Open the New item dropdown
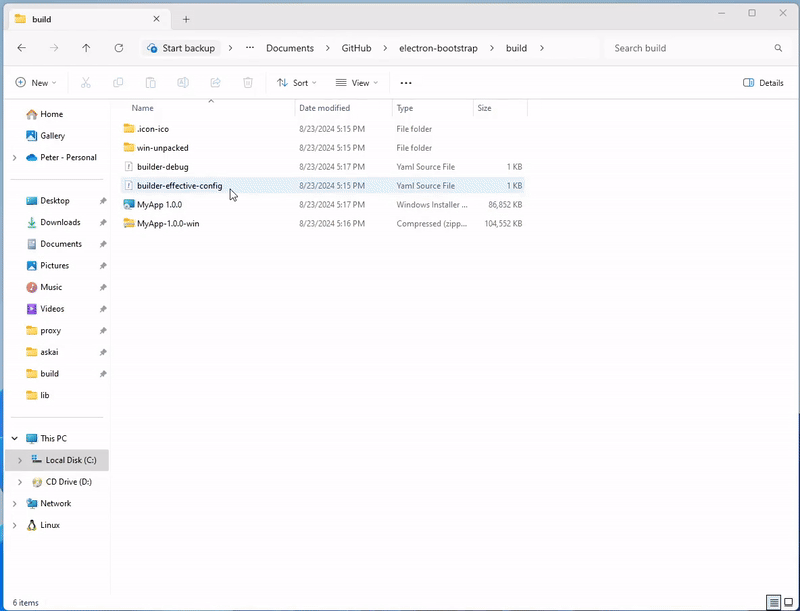 pos(36,83)
